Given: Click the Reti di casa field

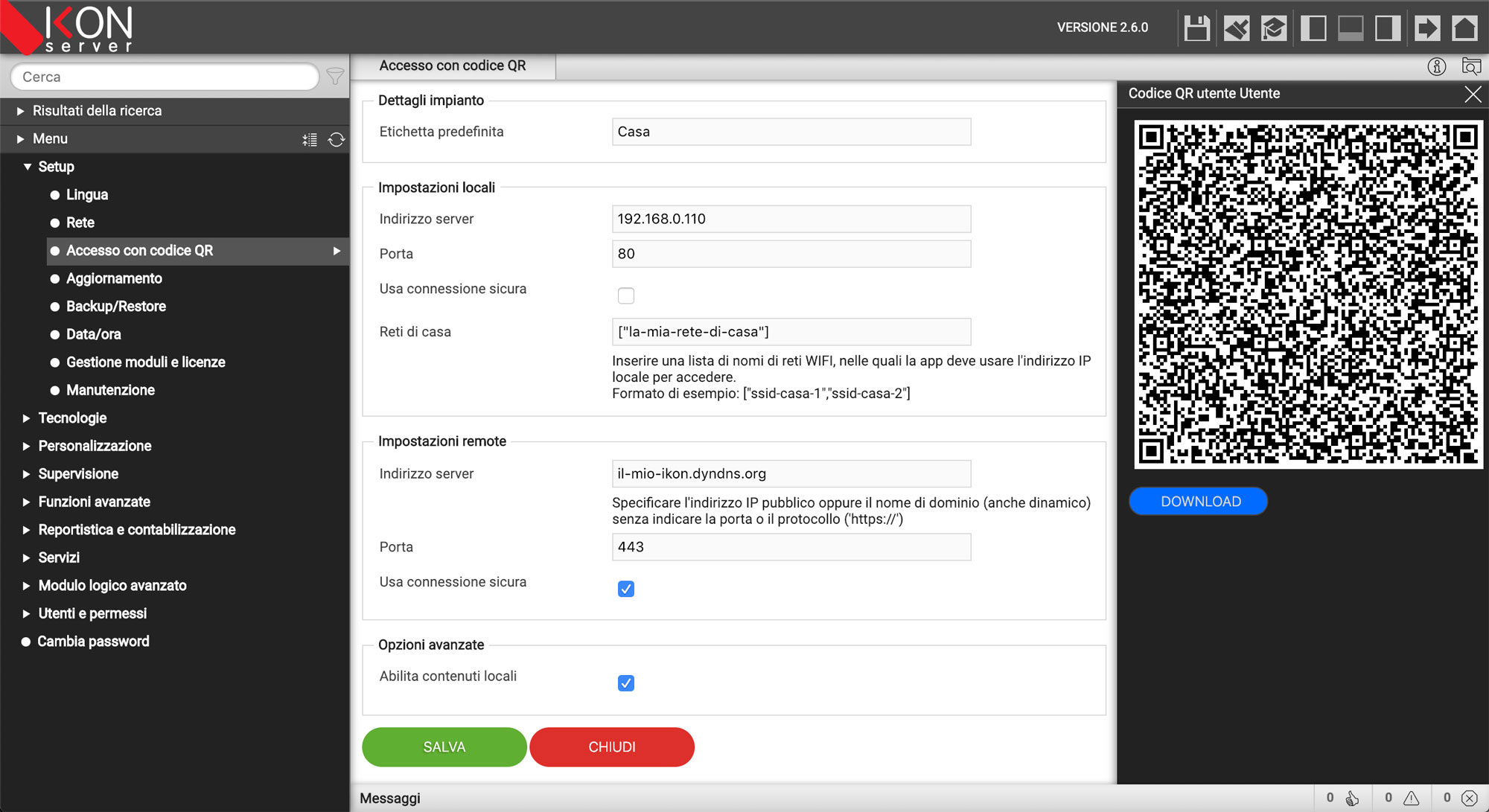Looking at the screenshot, I should click(791, 332).
